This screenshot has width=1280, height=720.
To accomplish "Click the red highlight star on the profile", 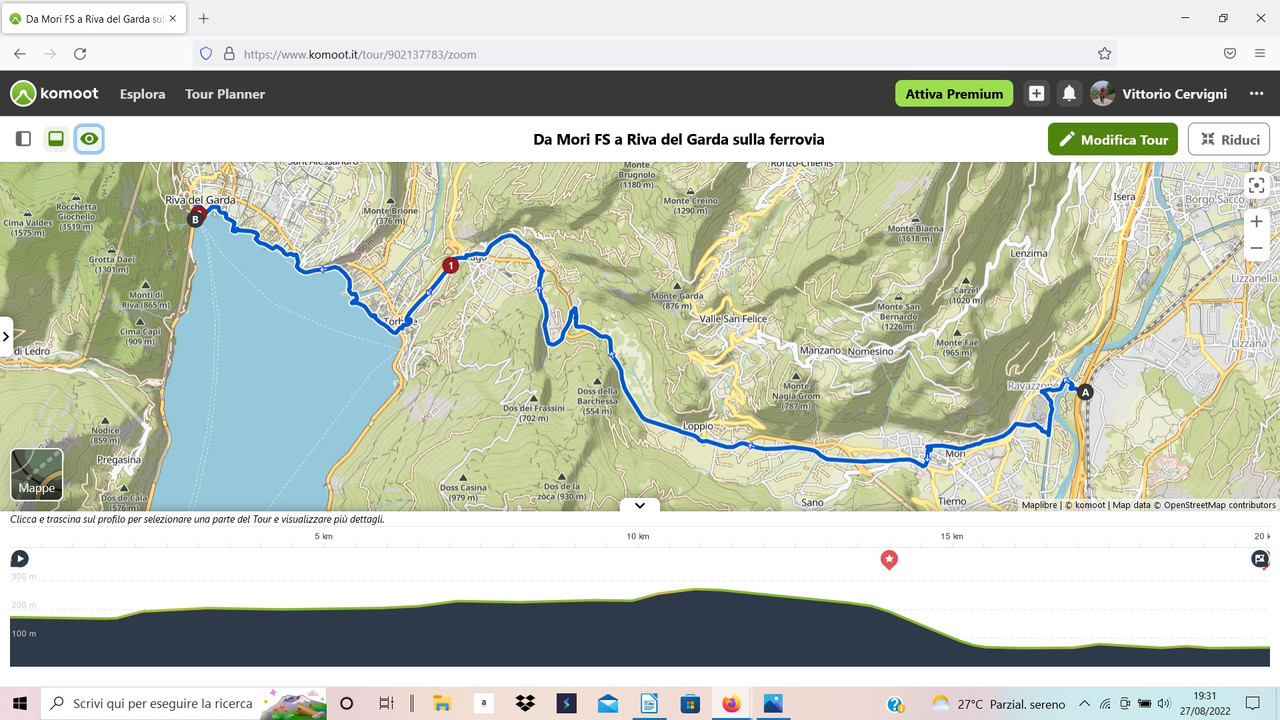I will (x=889, y=559).
